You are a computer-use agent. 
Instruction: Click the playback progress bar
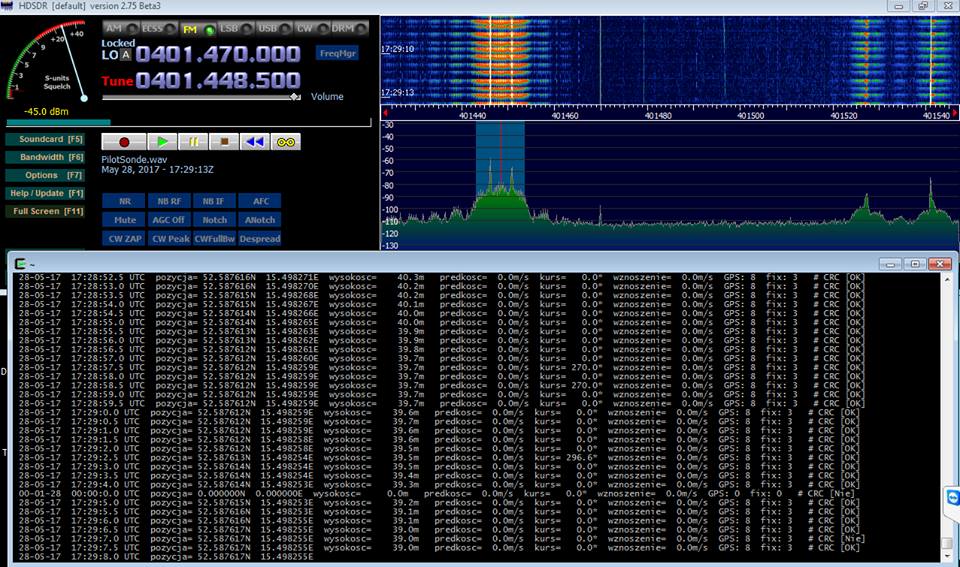point(189,122)
